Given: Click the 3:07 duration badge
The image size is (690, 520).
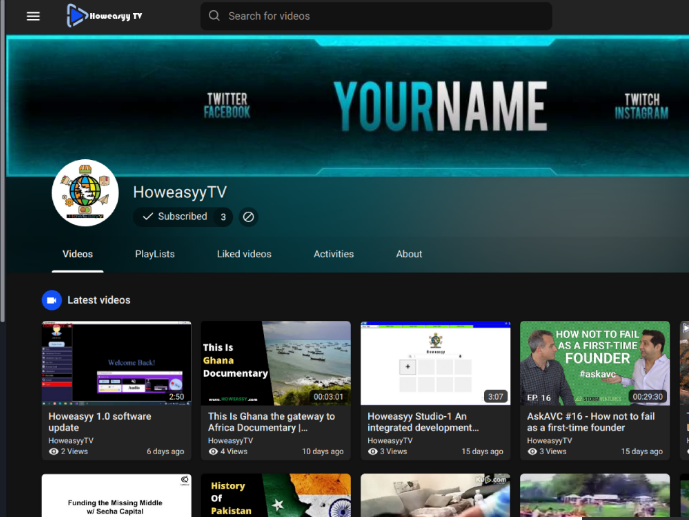Looking at the screenshot, I should click(495, 397).
